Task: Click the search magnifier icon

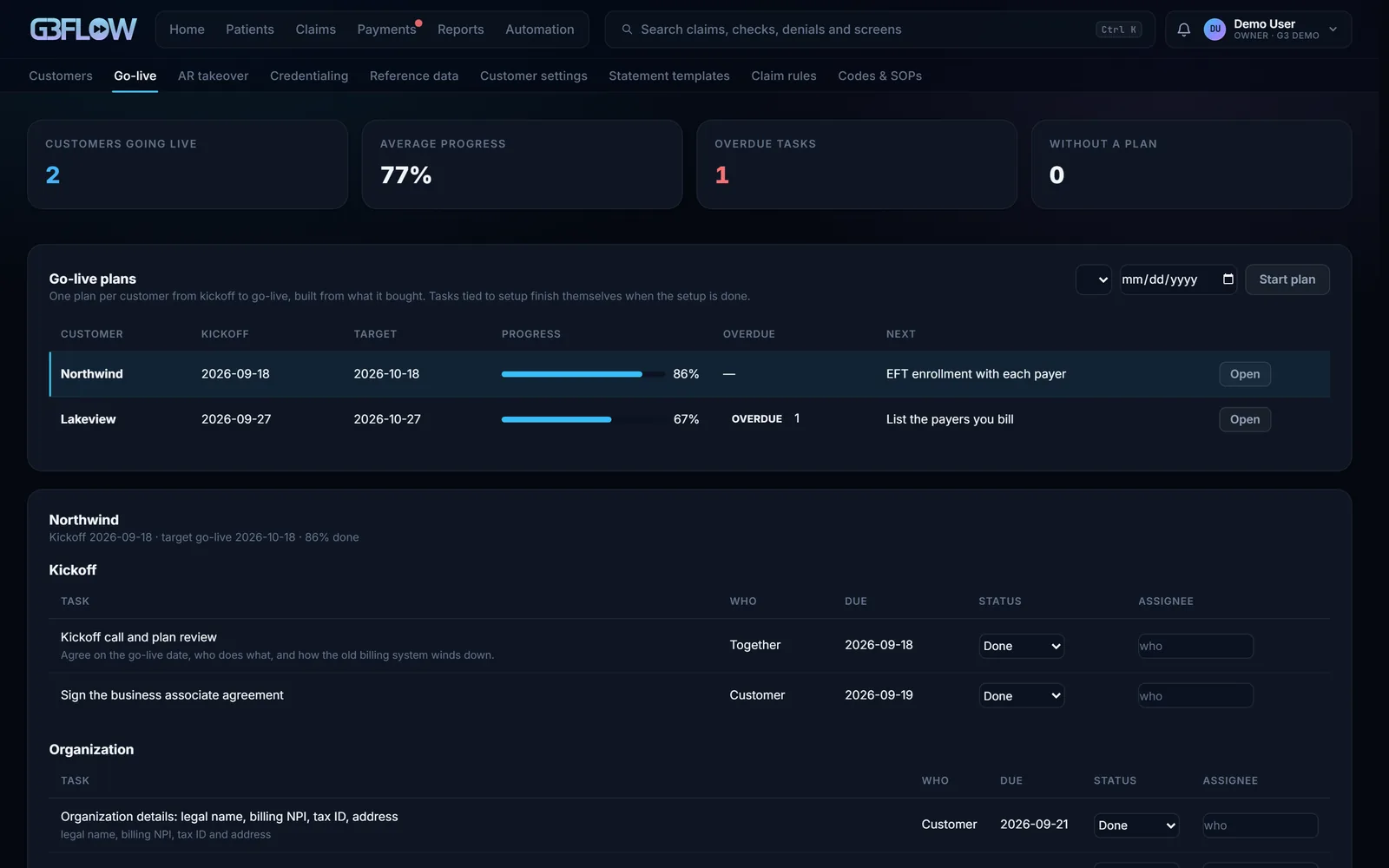Action: tap(627, 30)
